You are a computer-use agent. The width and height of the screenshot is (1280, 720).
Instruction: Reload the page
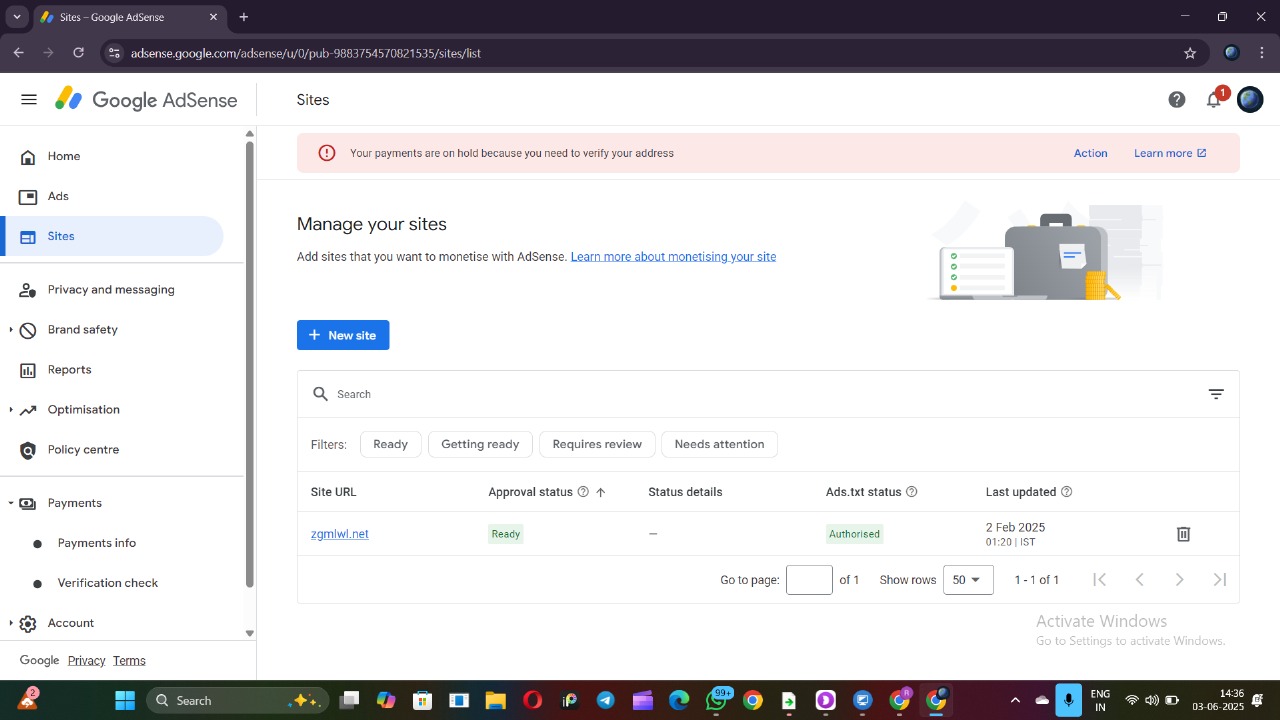(78, 53)
